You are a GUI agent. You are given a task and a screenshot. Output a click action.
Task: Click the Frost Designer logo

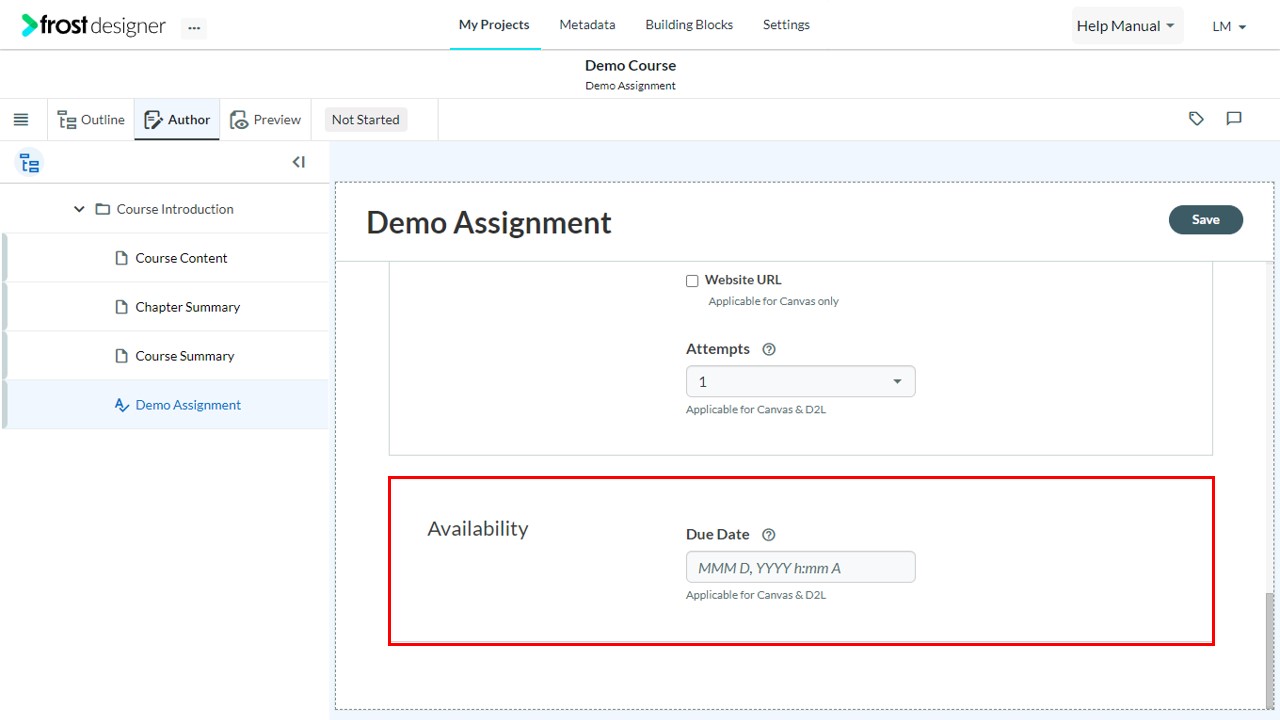click(94, 26)
